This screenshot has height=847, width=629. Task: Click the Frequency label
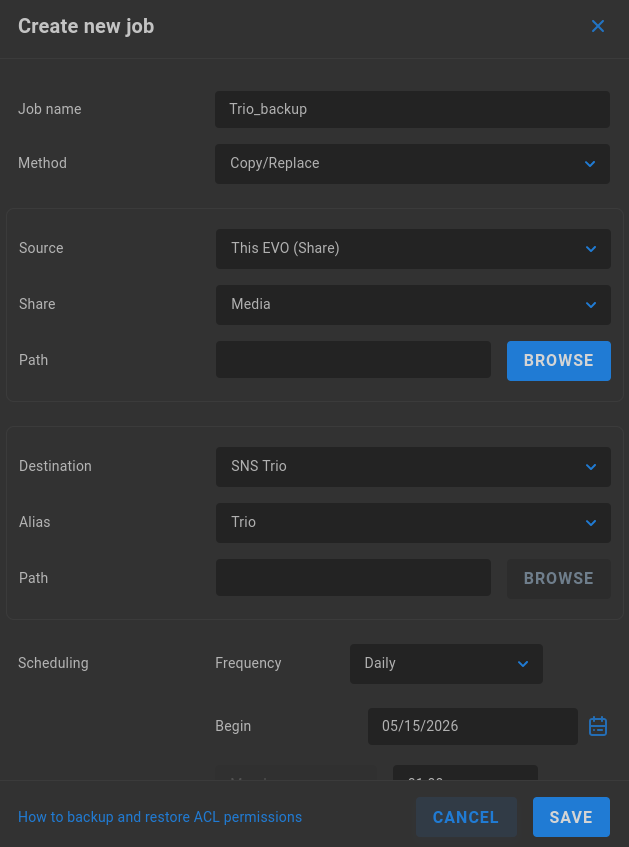[248, 663]
